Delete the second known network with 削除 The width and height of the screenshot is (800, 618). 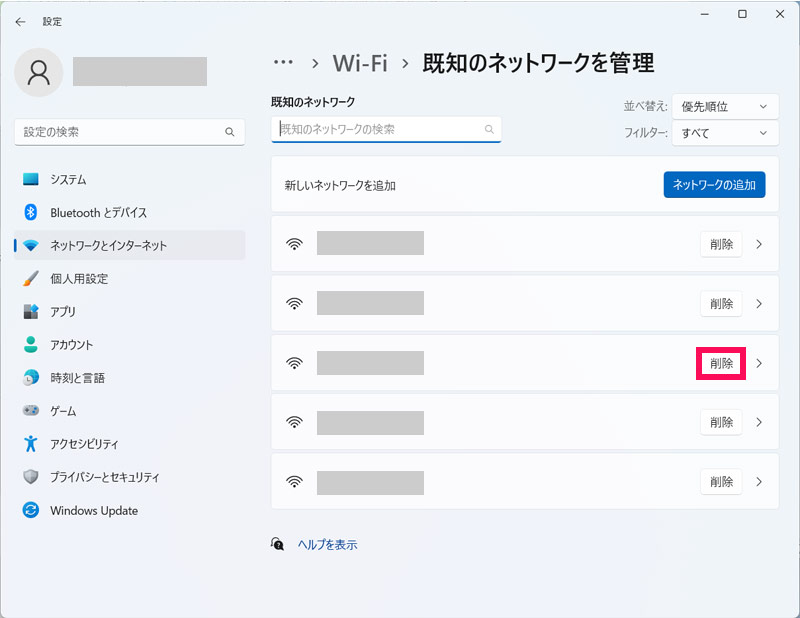[x=721, y=304]
